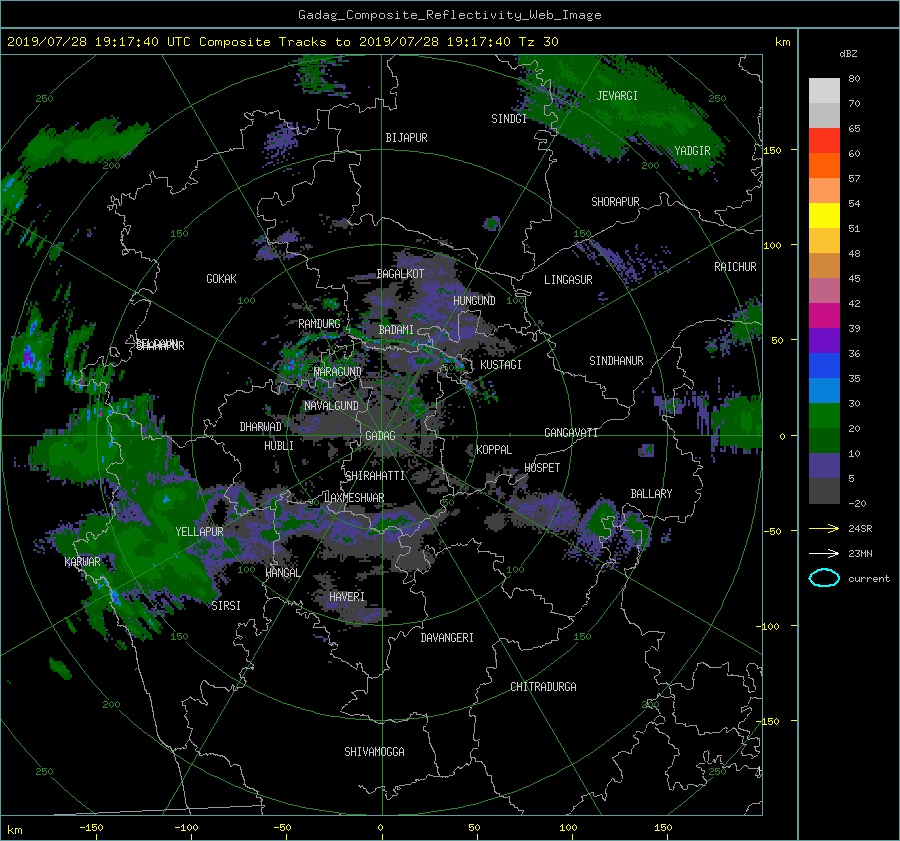
Task: Select the SIRSI label
Action: tap(226, 606)
